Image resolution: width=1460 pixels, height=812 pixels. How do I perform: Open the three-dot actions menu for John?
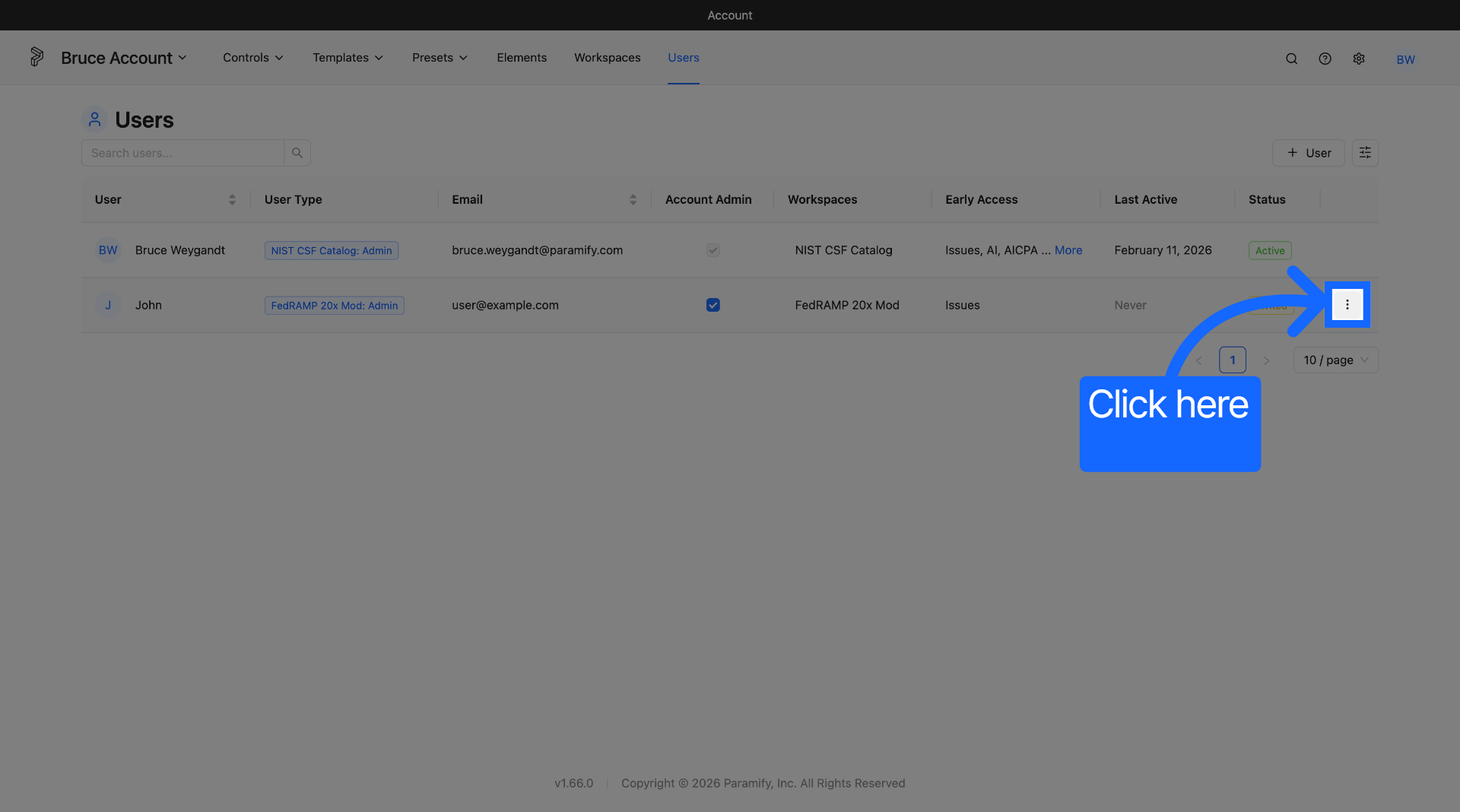(x=1347, y=305)
